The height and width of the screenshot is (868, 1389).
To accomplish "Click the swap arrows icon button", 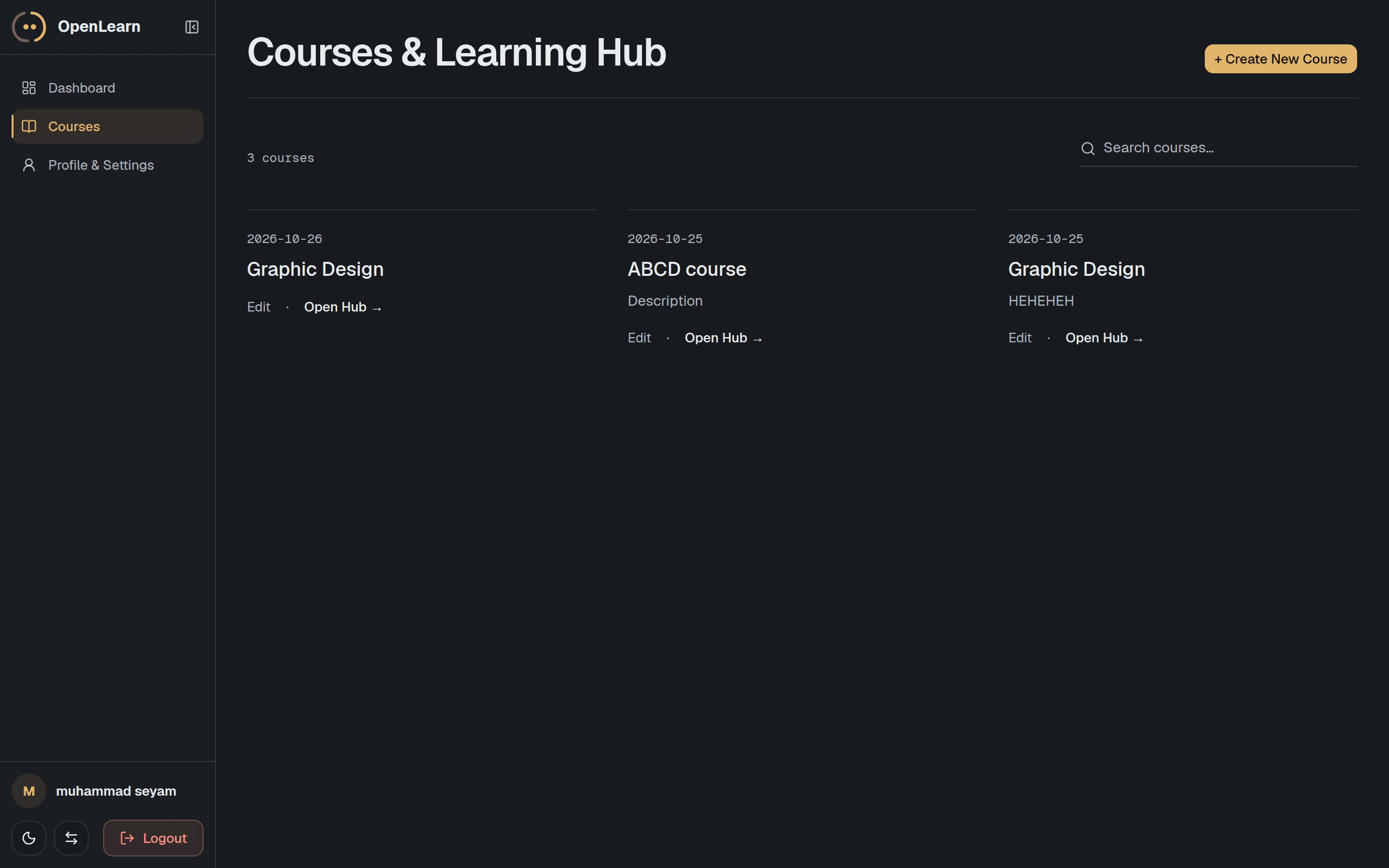I will [x=71, y=838].
